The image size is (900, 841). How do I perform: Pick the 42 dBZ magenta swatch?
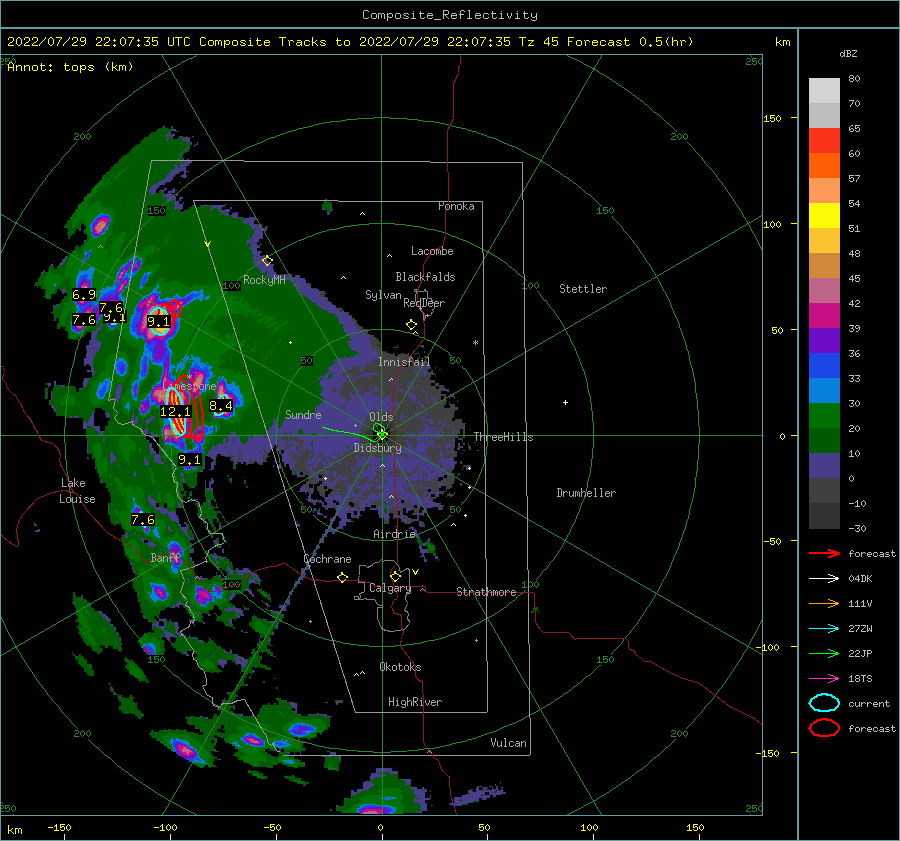(824, 316)
